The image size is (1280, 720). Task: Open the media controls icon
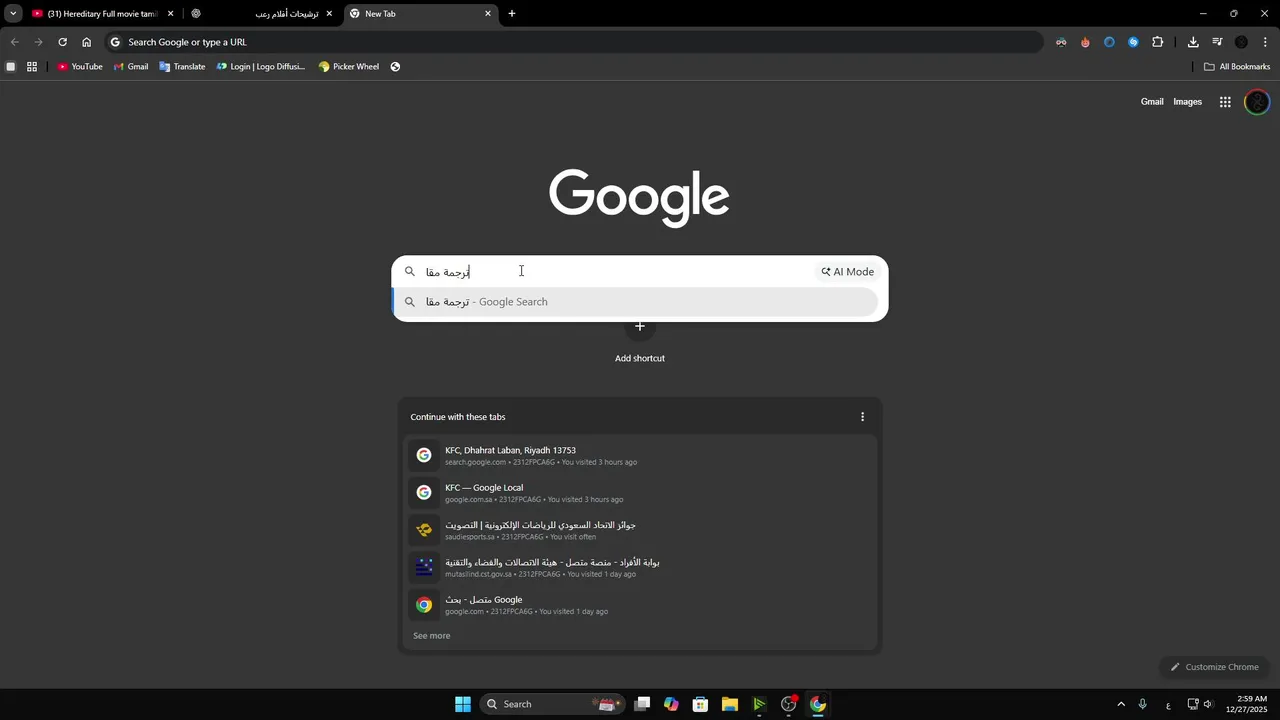coord(1217,42)
